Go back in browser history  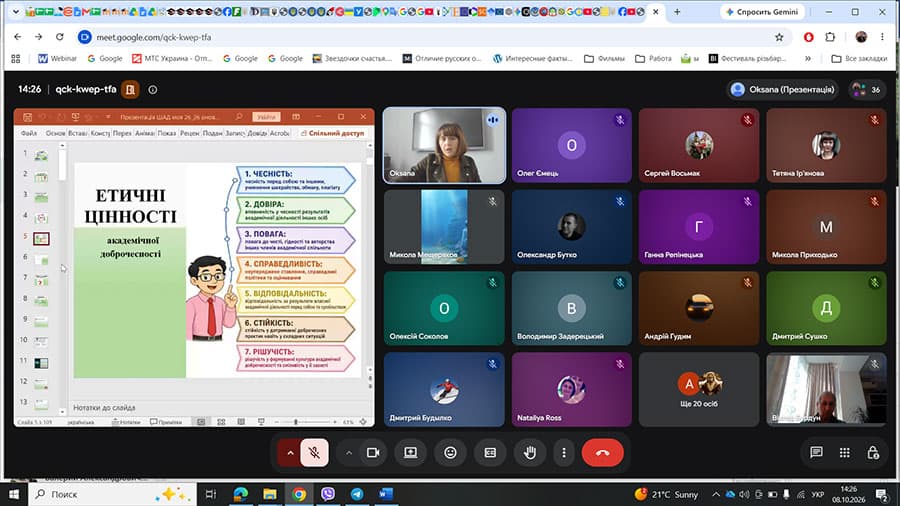coord(18,37)
